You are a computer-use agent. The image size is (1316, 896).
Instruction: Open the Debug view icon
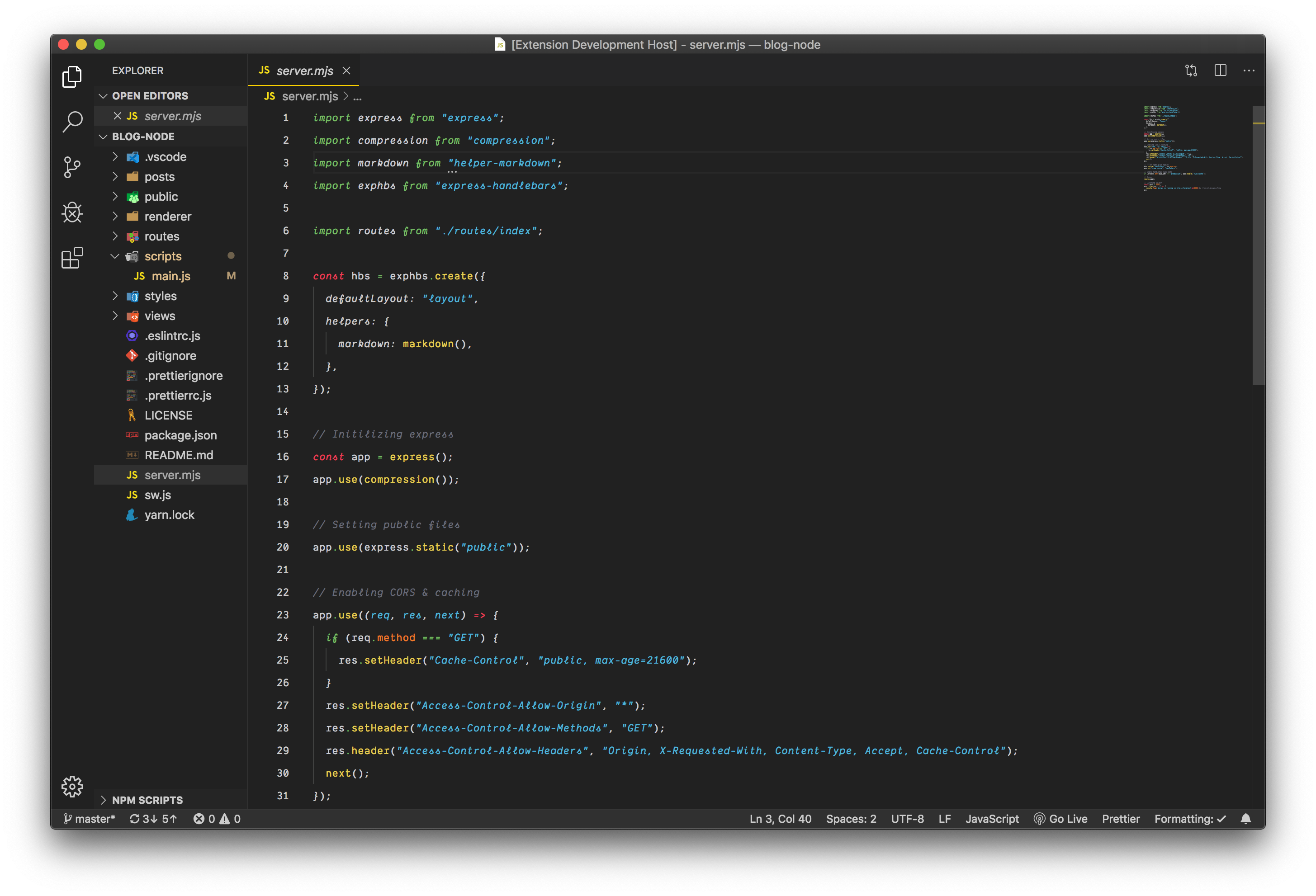tap(72, 212)
